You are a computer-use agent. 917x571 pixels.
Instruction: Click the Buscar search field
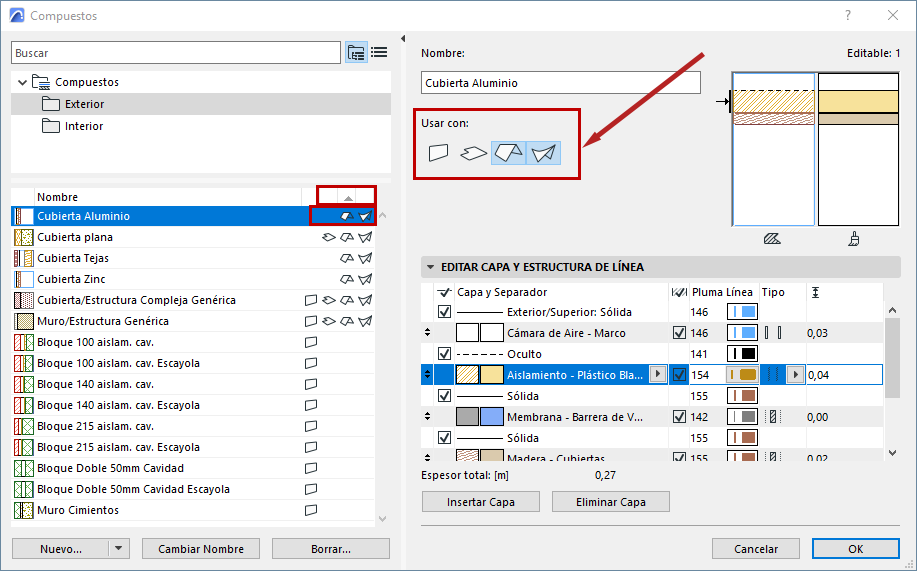(175, 53)
